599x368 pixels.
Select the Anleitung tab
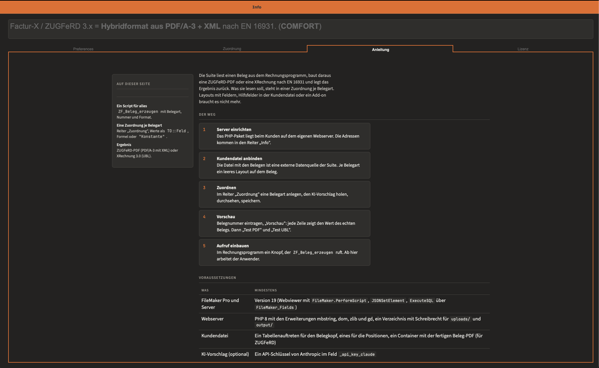380,49
